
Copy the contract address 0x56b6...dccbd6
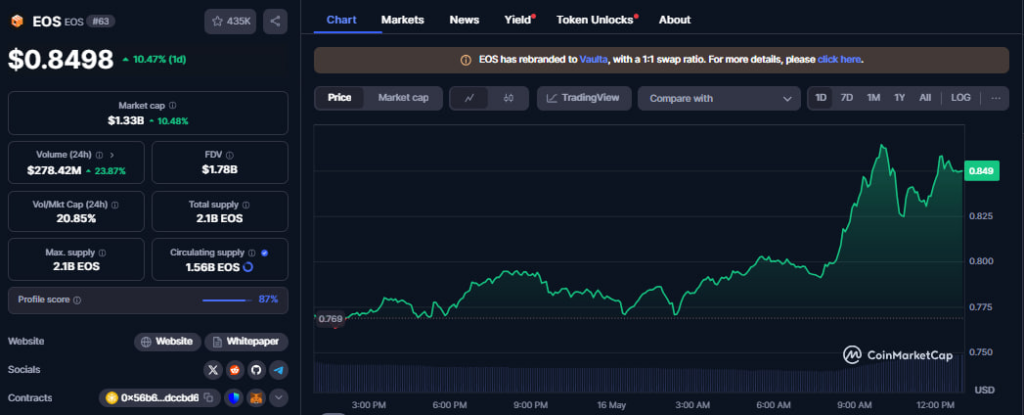pyautogui.click(x=209, y=398)
